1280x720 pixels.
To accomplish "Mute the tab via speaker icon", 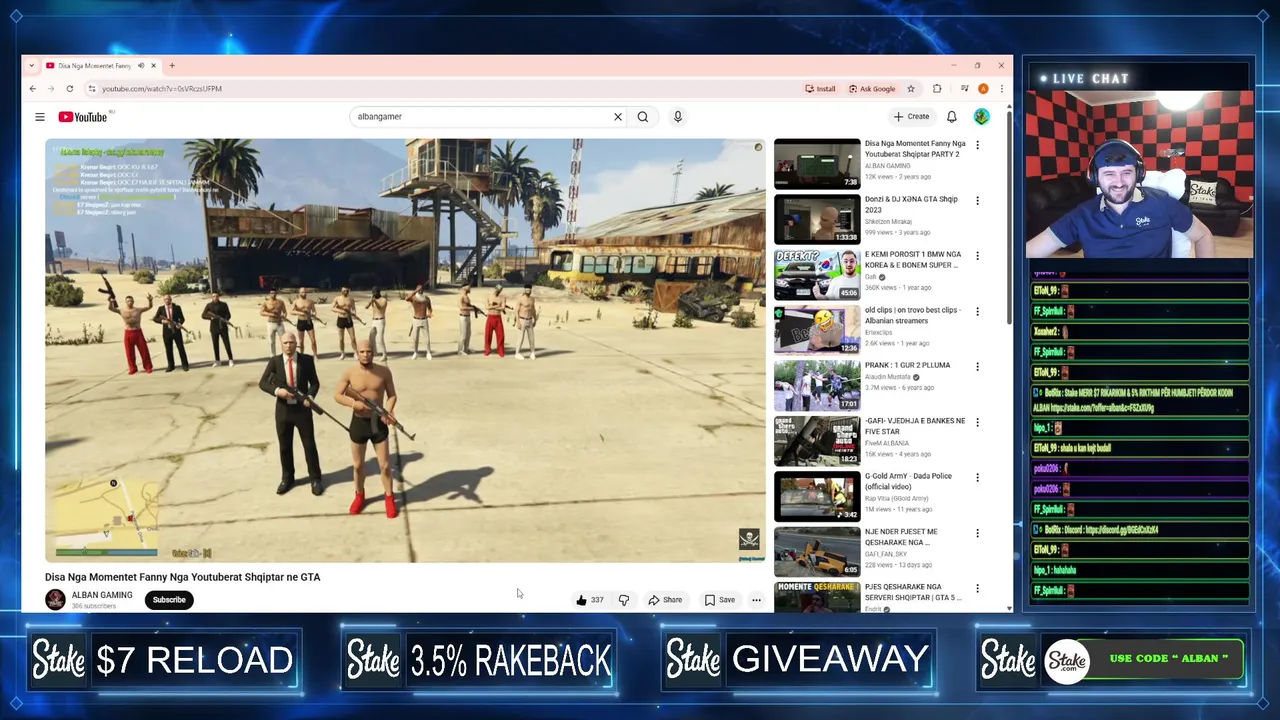I will (x=141, y=66).
